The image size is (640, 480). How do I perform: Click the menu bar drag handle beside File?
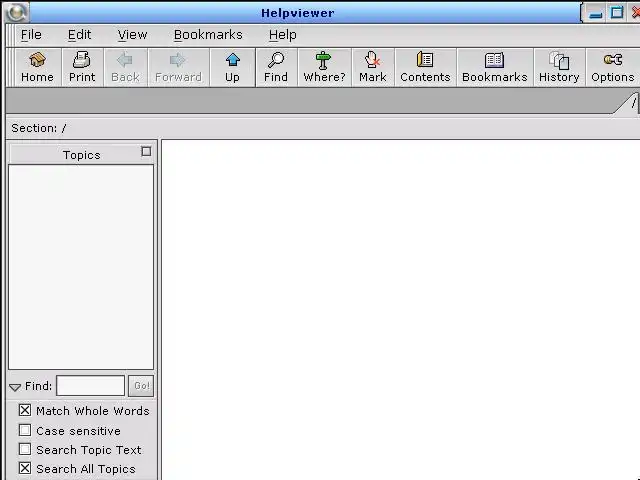pos(11,35)
